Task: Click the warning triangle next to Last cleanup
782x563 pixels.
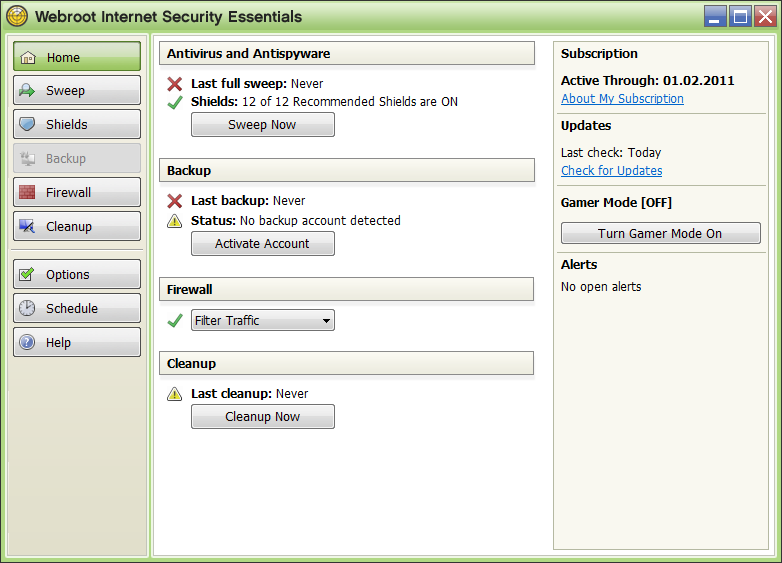Action: pyautogui.click(x=175, y=394)
